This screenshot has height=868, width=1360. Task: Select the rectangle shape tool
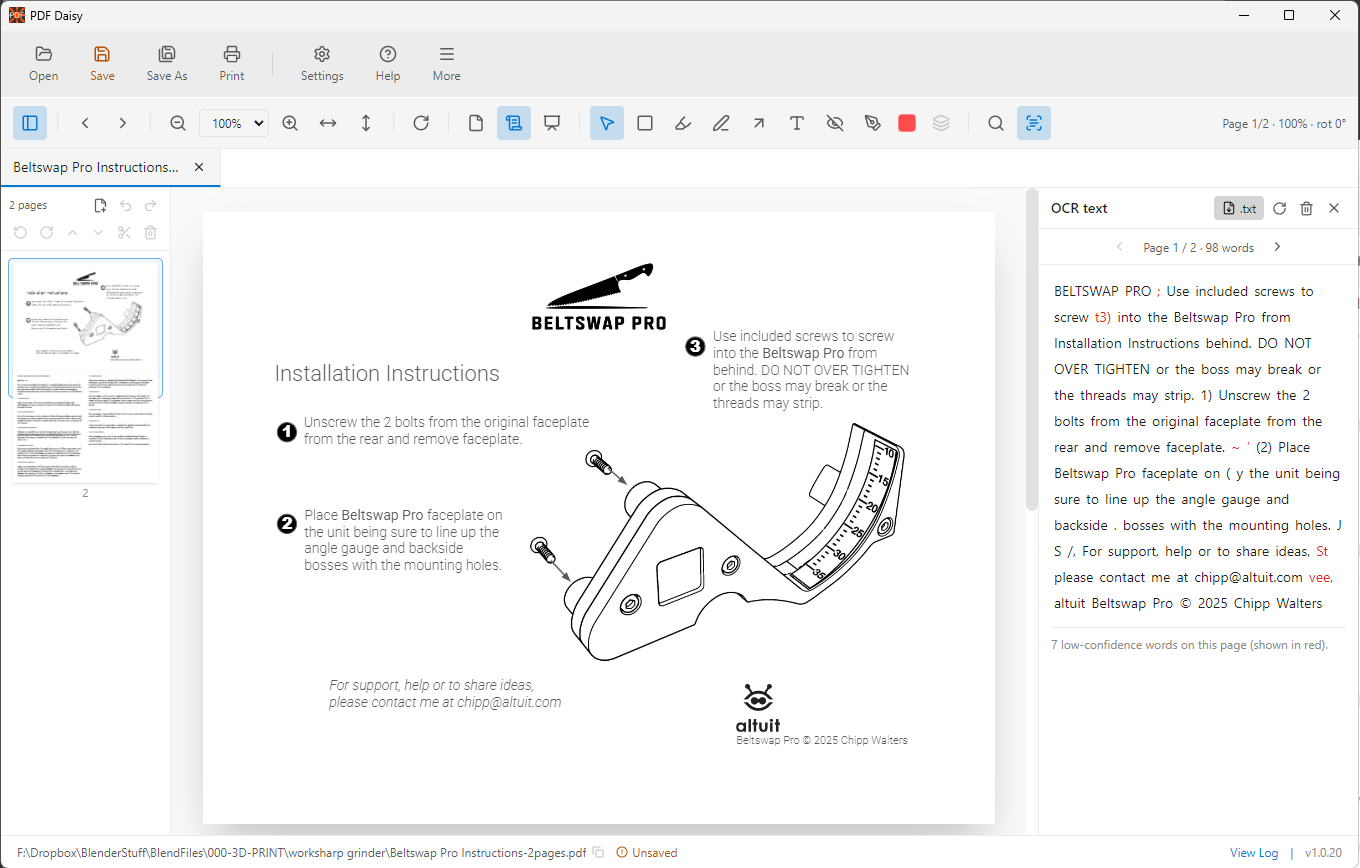coord(645,123)
